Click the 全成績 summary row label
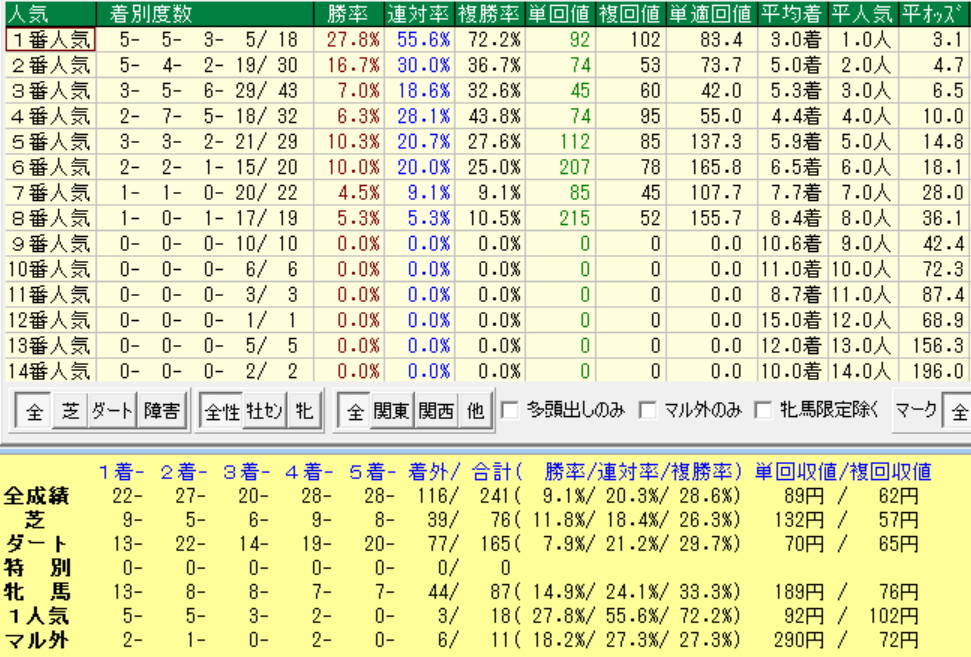This screenshot has height=657, width=971. pyautogui.click(x=37, y=495)
